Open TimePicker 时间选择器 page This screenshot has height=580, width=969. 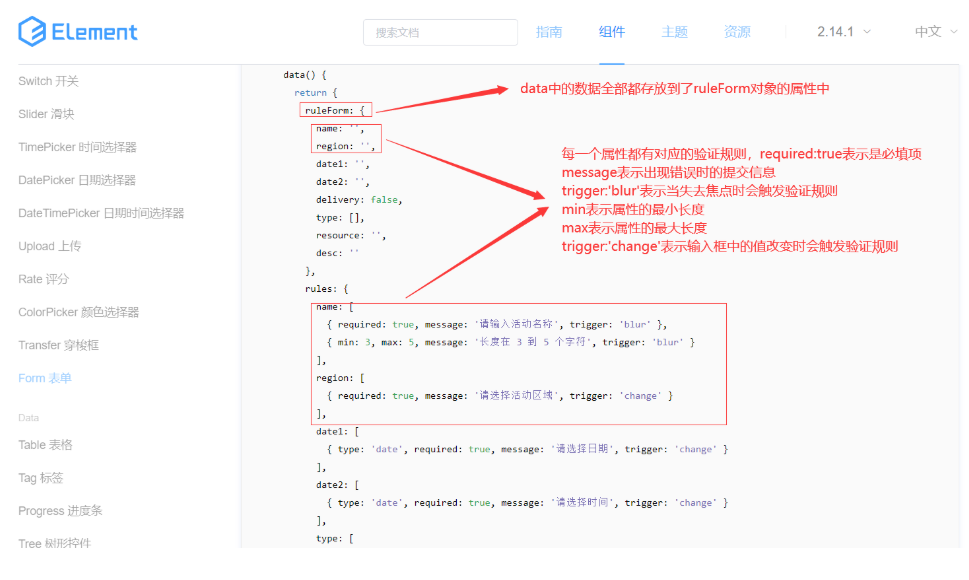pyautogui.click(x=77, y=147)
